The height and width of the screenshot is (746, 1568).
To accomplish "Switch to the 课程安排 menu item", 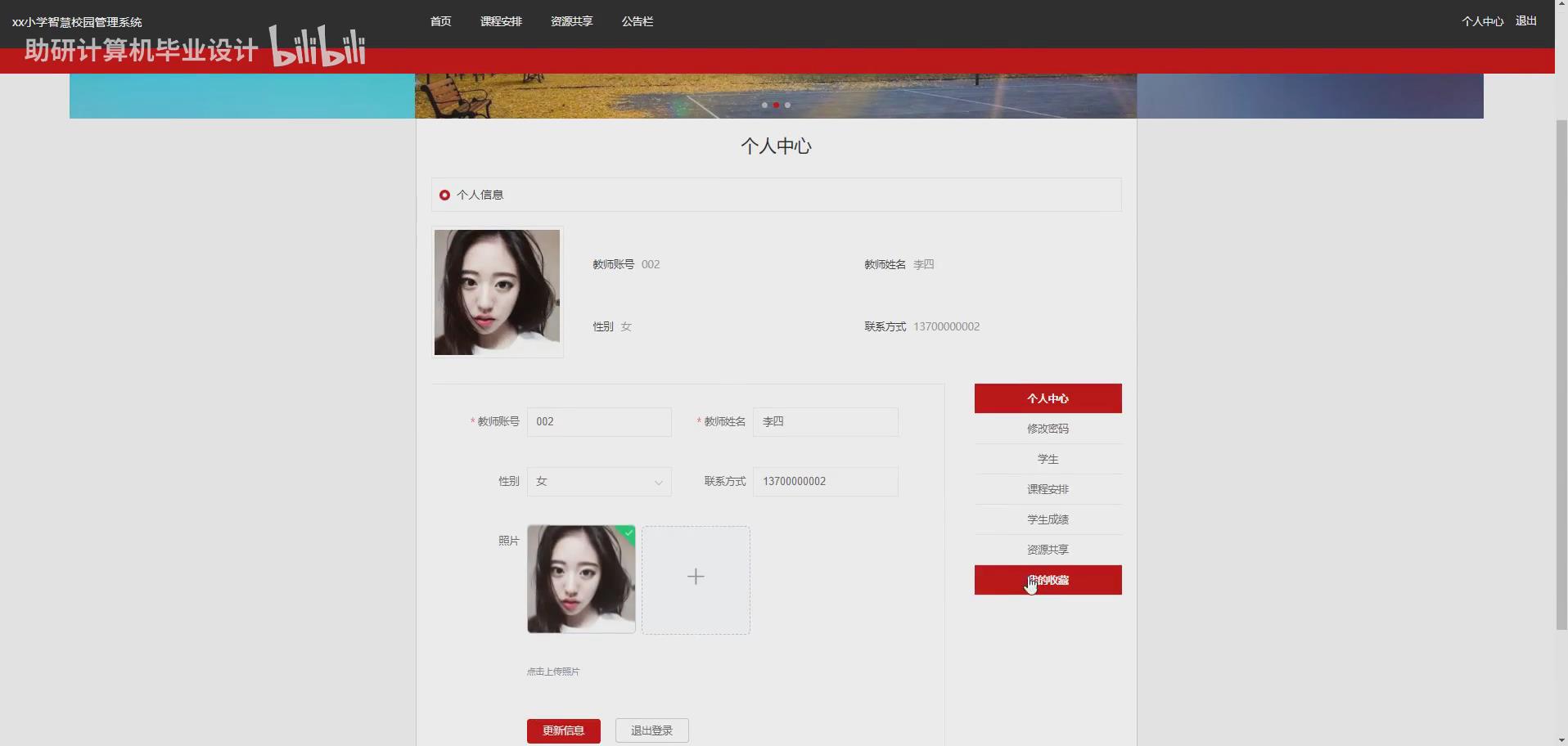I will pos(501,21).
